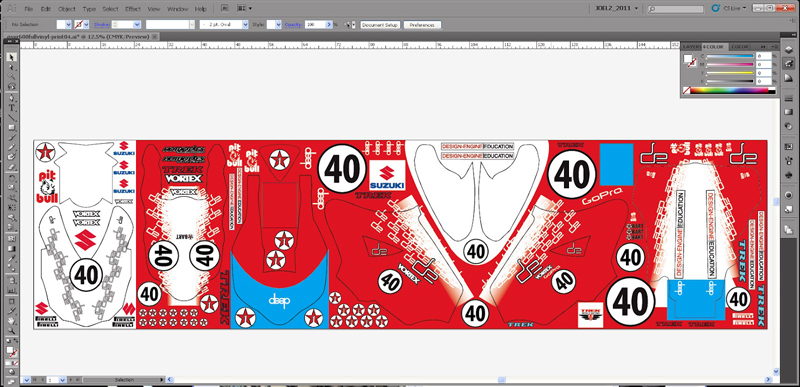Click the Preferences button

click(x=422, y=24)
